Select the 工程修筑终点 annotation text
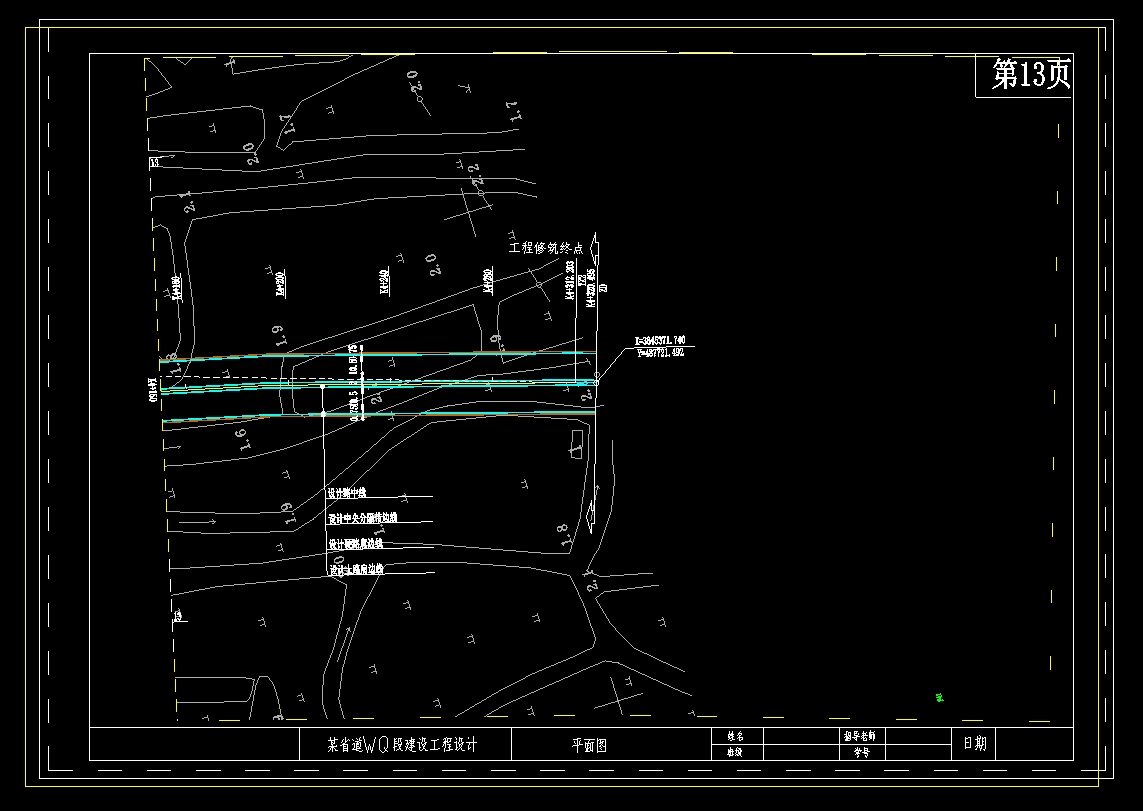This screenshot has height=811, width=1143. [551, 247]
